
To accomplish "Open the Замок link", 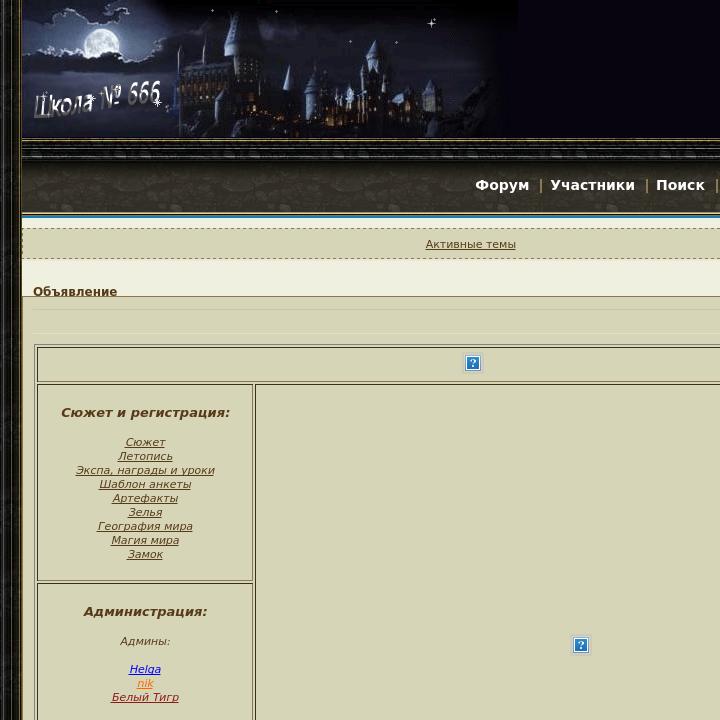I will [x=145, y=554].
